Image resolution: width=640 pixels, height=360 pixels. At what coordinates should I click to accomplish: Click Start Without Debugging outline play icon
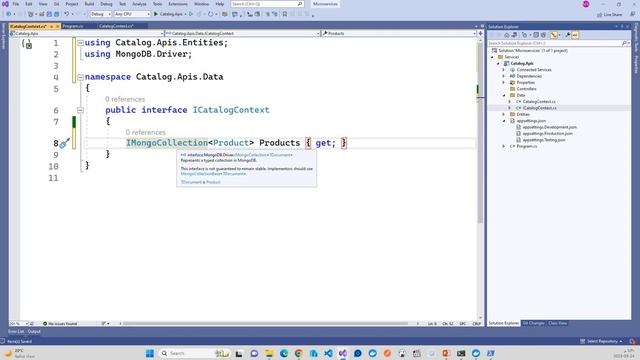pos(191,14)
